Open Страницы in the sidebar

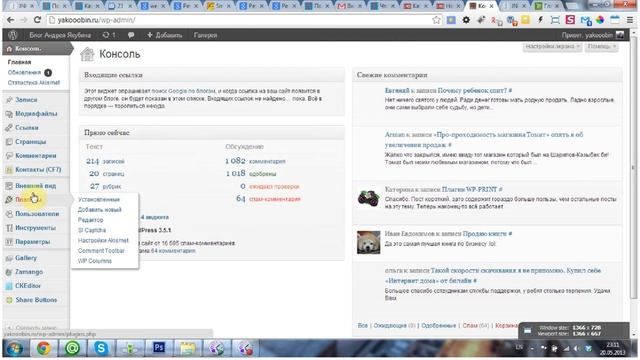tap(30, 142)
